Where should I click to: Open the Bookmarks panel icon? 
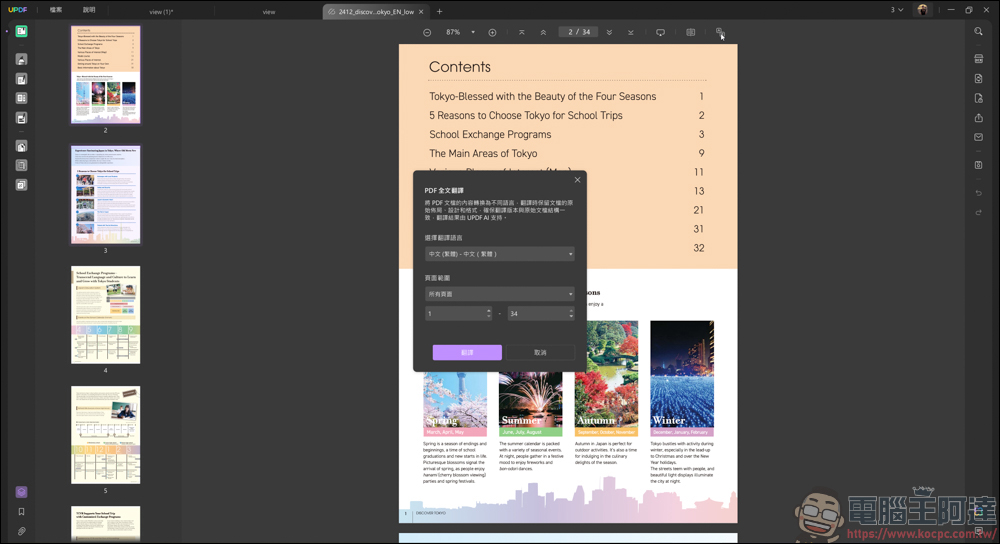21,511
